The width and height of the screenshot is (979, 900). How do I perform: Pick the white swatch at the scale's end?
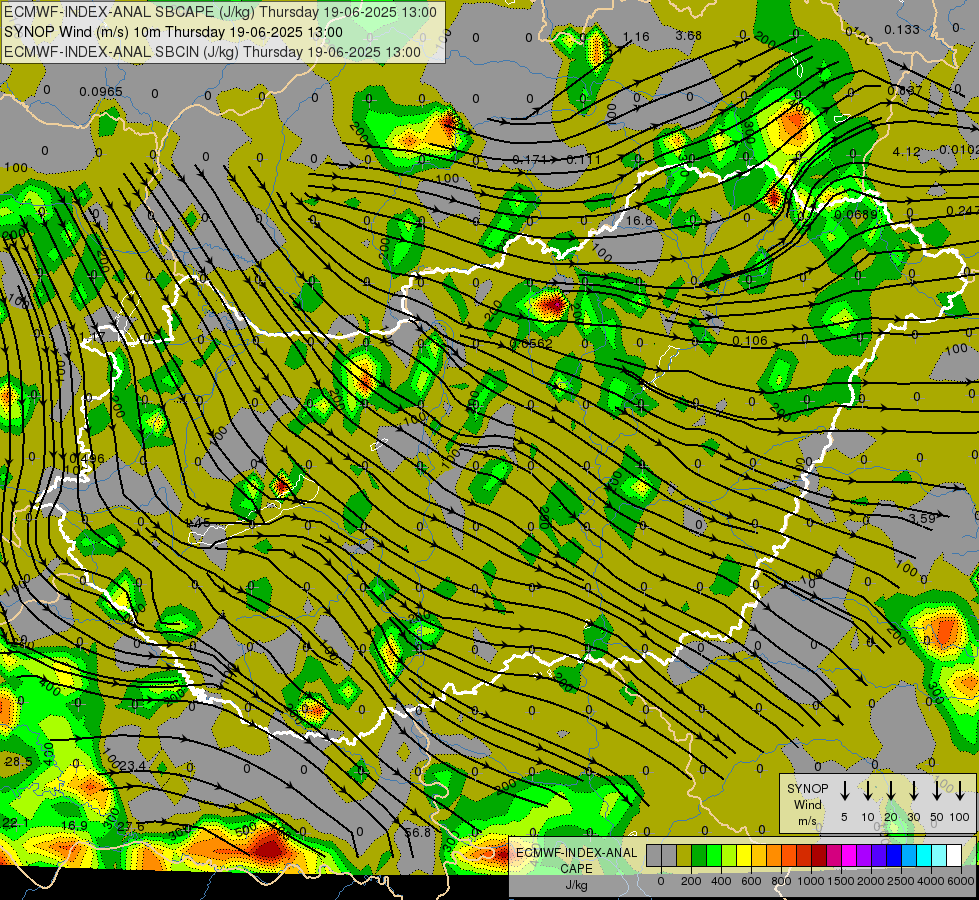[953, 856]
